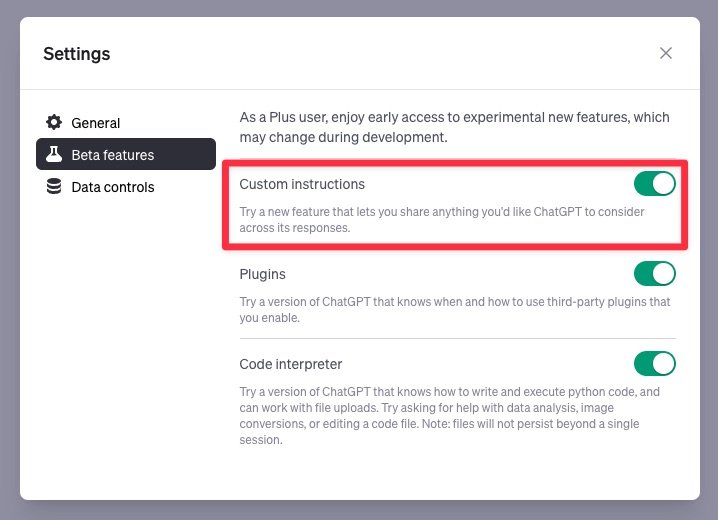Click the Beta features flask icon
The image size is (718, 520).
point(54,155)
